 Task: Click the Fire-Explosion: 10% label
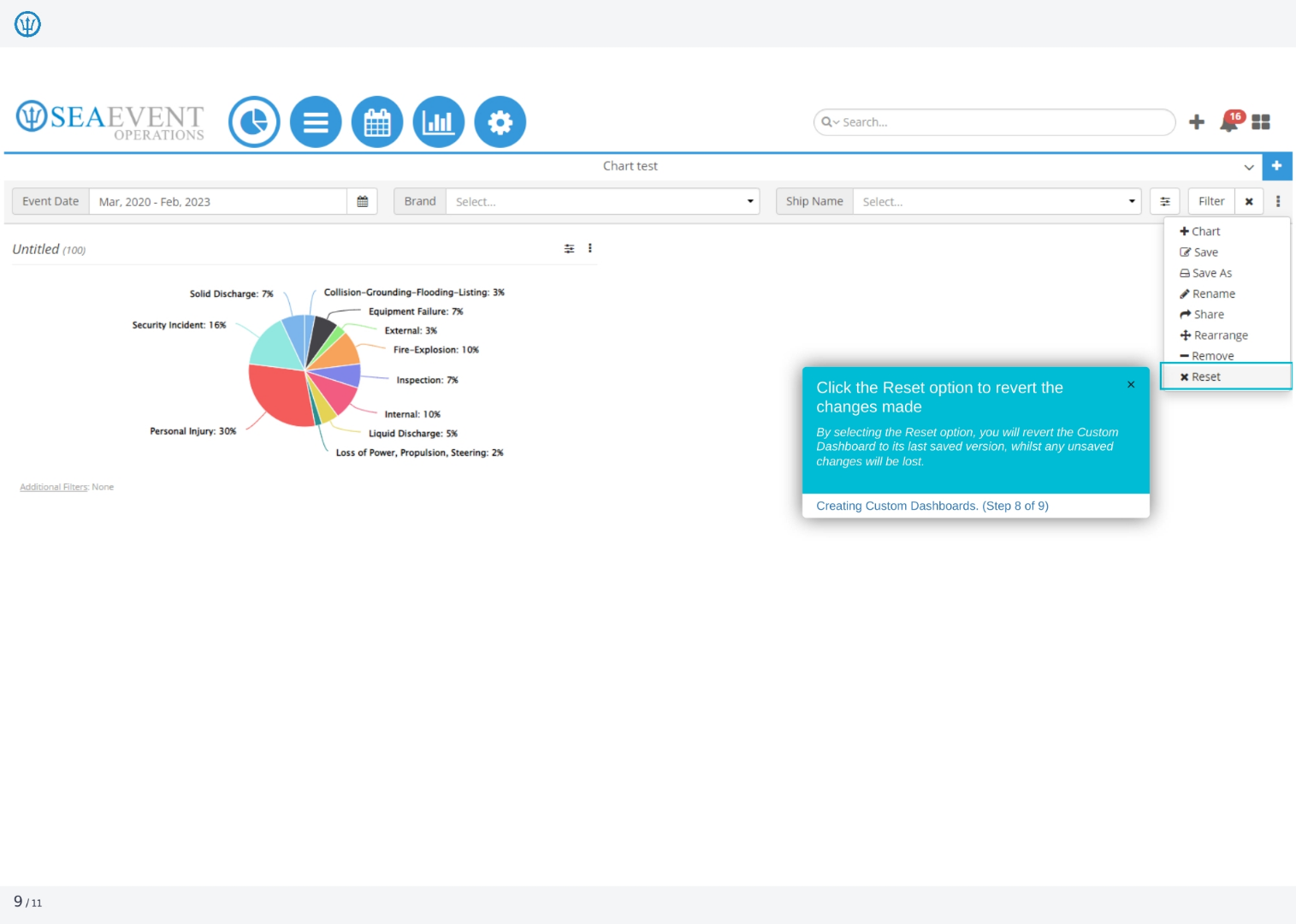tap(436, 350)
